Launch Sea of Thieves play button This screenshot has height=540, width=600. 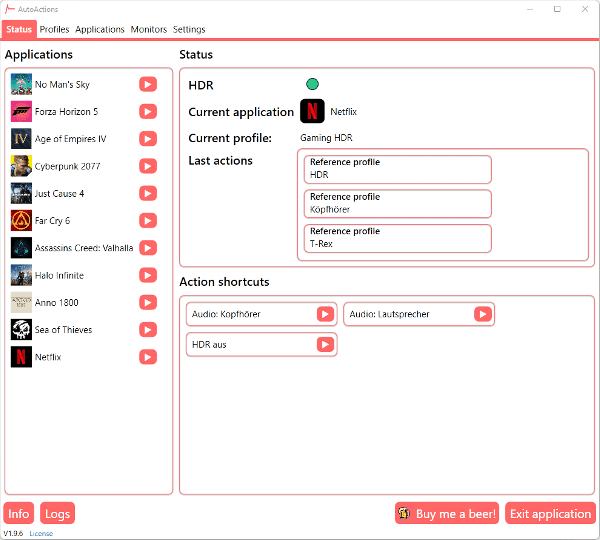148,330
